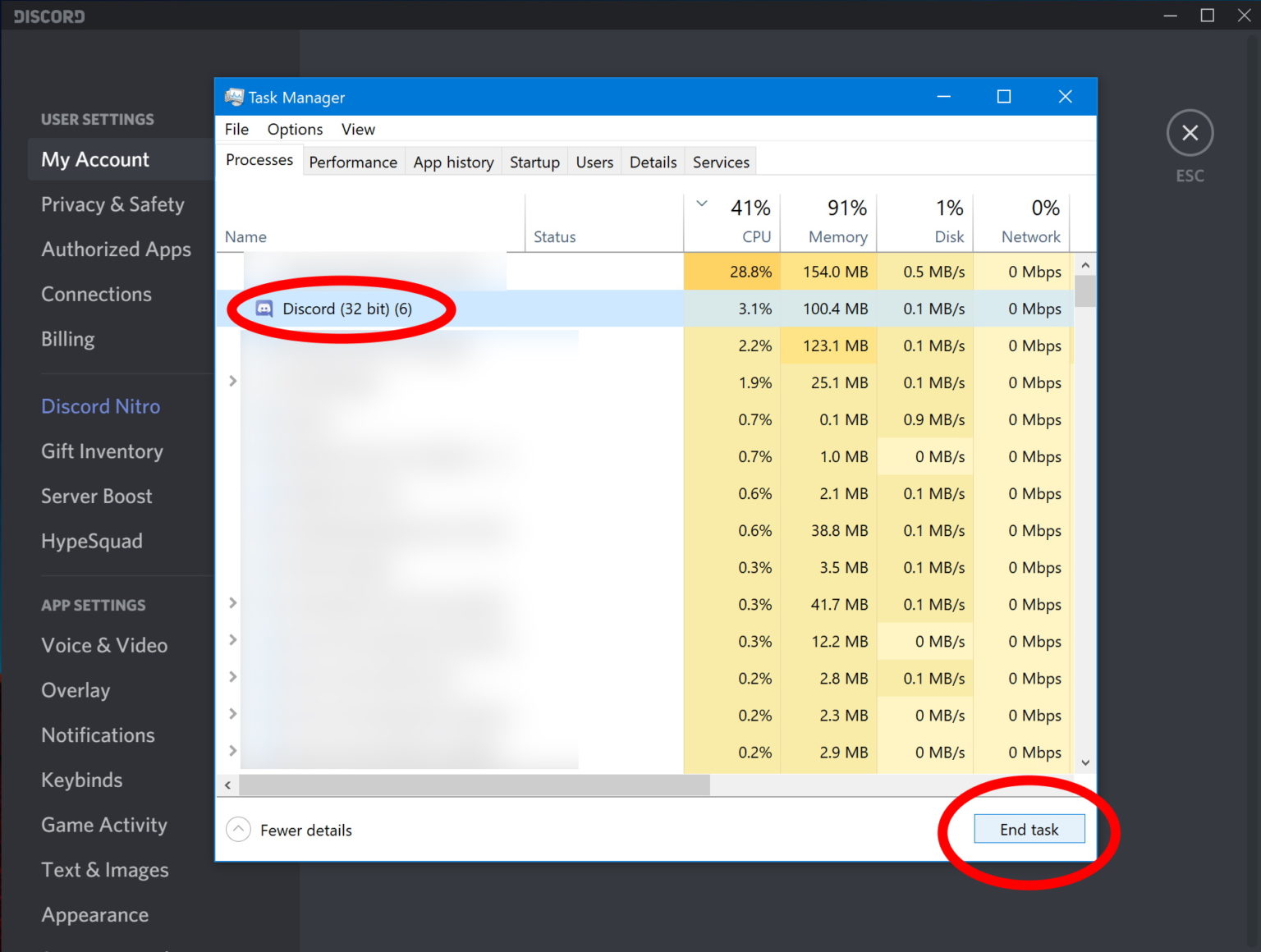This screenshot has width=1261, height=952.
Task: Click the up arrow on the vertical scrollbar
Action: click(x=1084, y=264)
